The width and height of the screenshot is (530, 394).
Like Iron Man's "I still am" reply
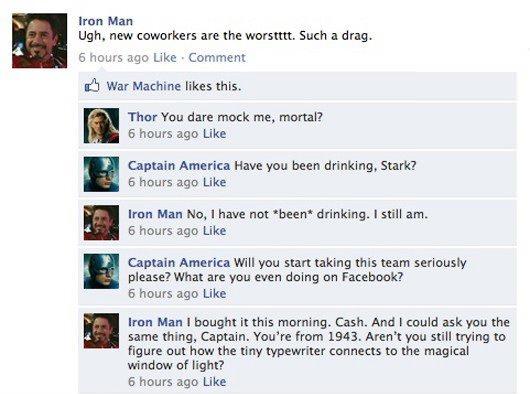[215, 231]
